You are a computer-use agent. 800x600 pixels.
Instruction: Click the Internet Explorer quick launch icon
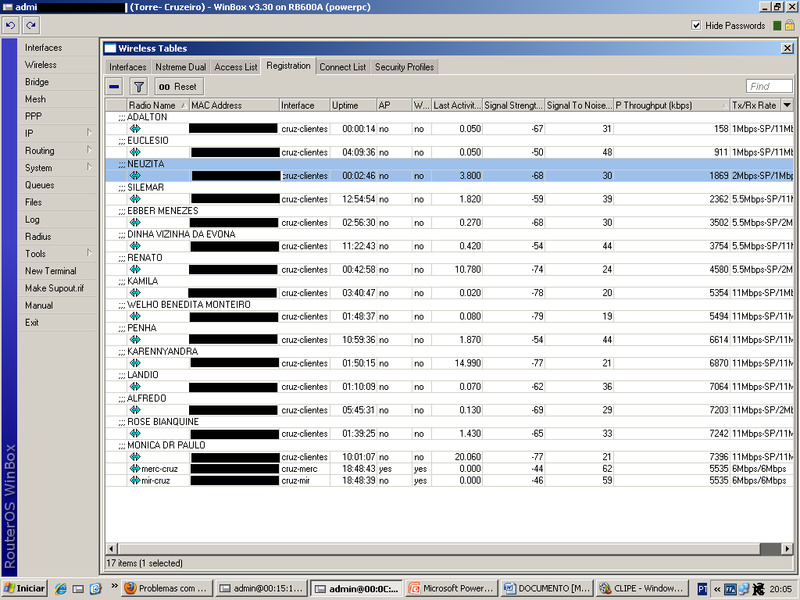click(61, 589)
